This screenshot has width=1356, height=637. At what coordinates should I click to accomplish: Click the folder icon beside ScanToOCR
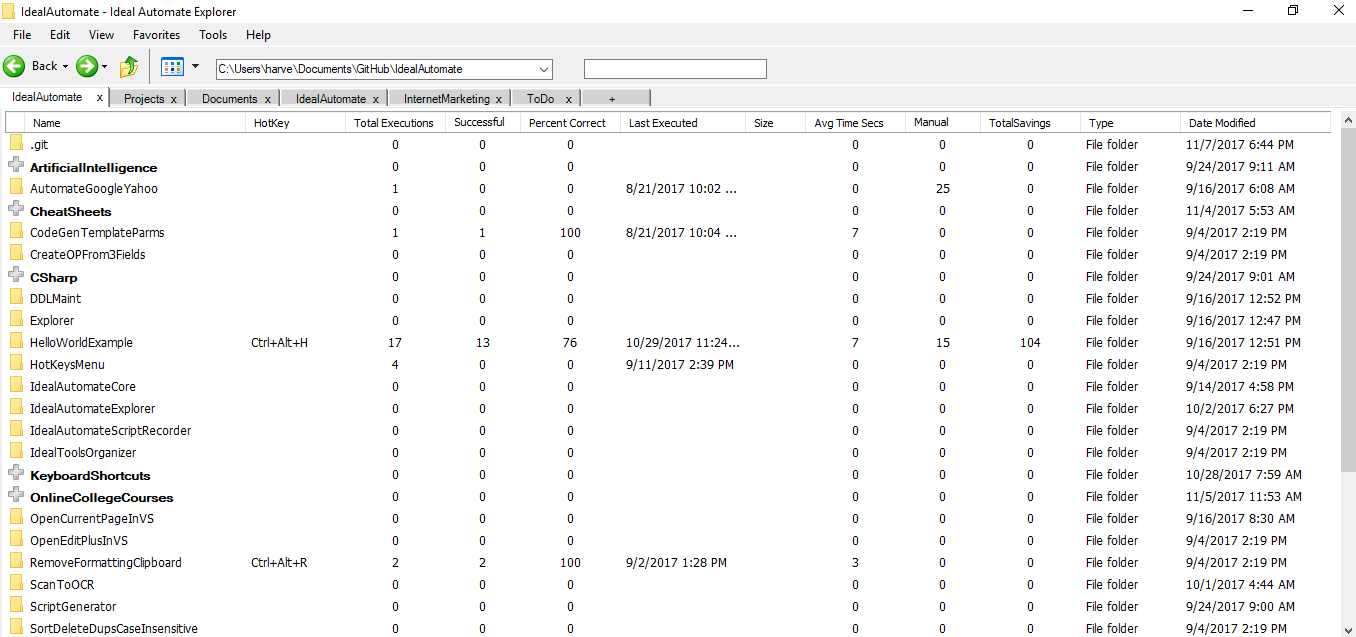pos(16,584)
